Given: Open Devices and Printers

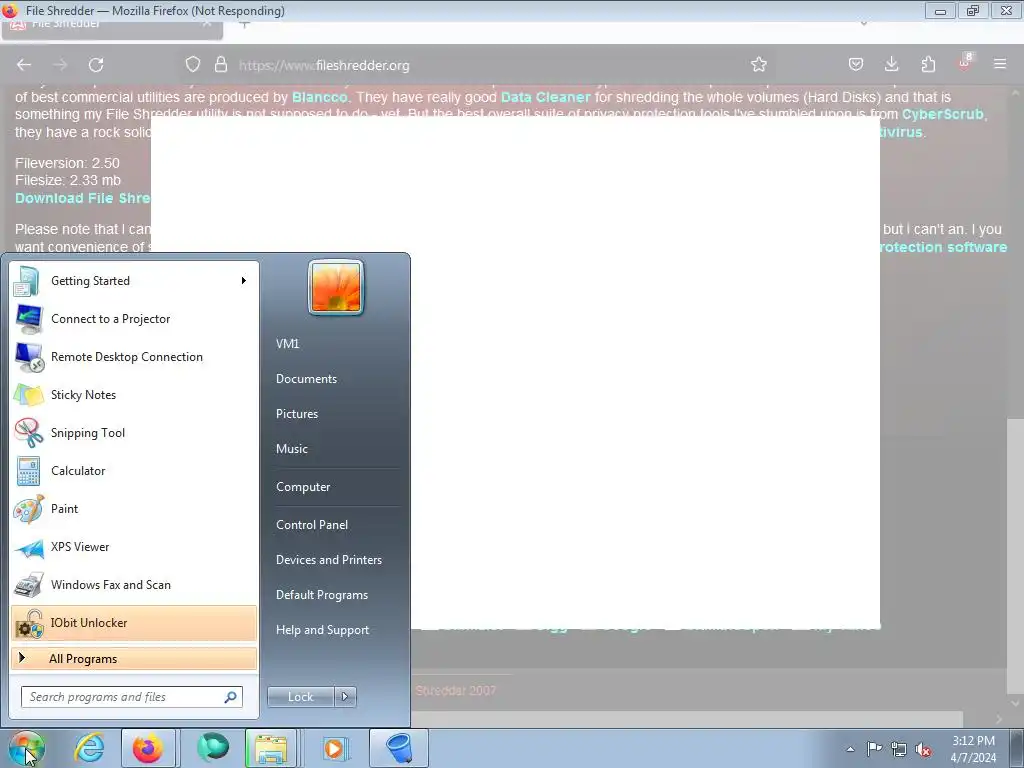Looking at the screenshot, I should pos(328,560).
